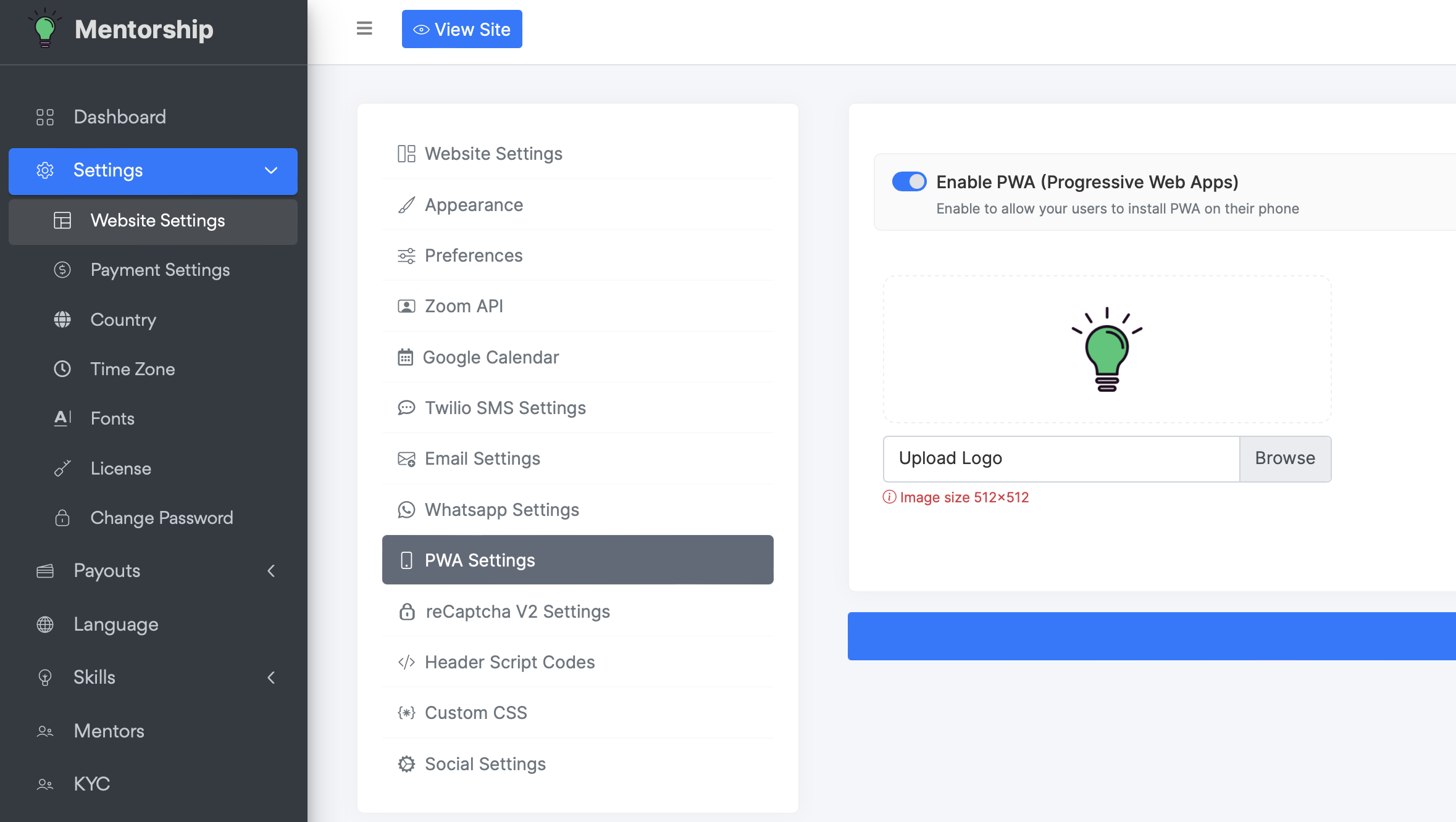This screenshot has width=1456, height=822.
Task: Switch to Email Settings tab
Action: click(x=482, y=459)
